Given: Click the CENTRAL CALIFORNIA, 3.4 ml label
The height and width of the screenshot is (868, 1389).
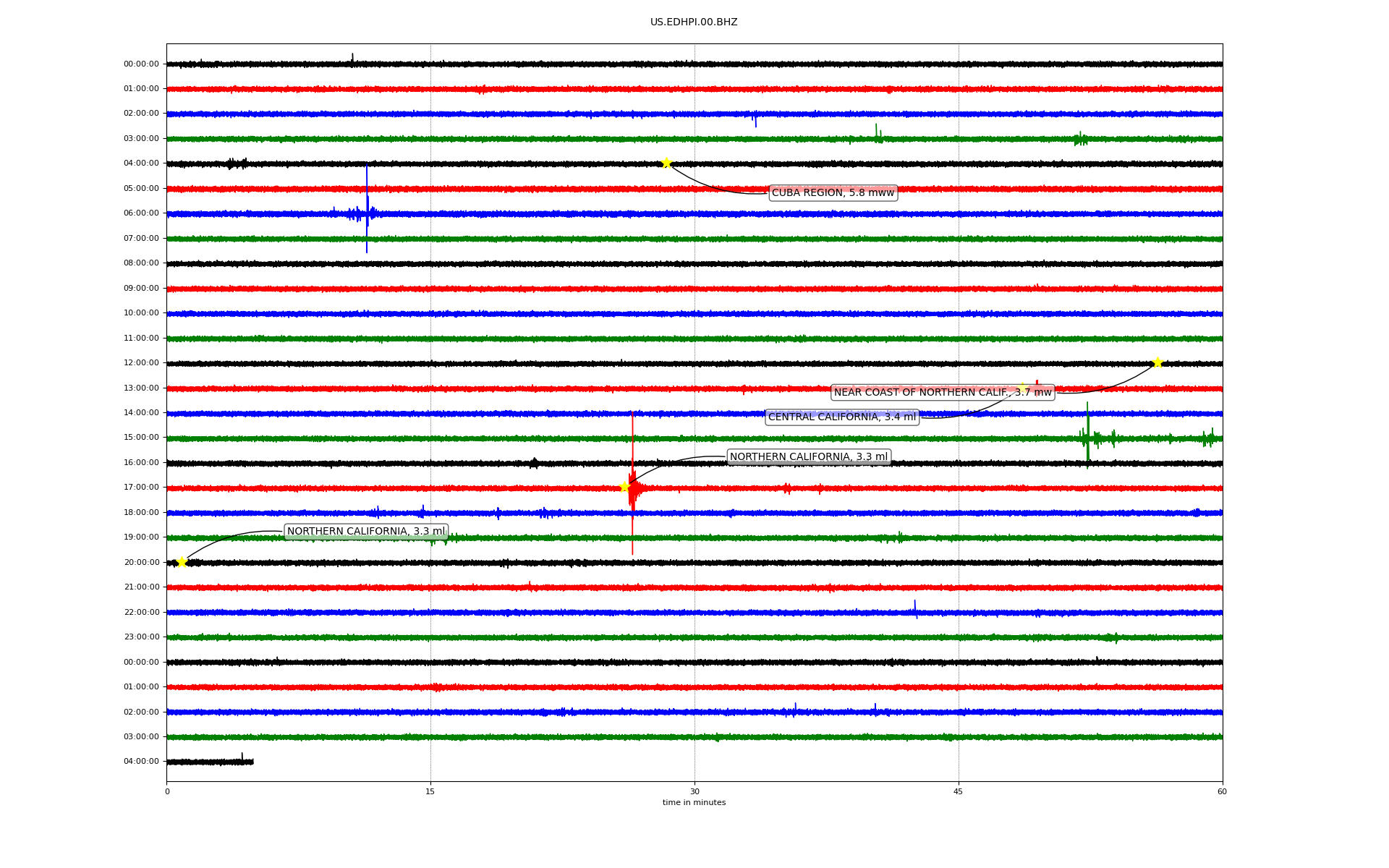Looking at the screenshot, I should (841, 417).
